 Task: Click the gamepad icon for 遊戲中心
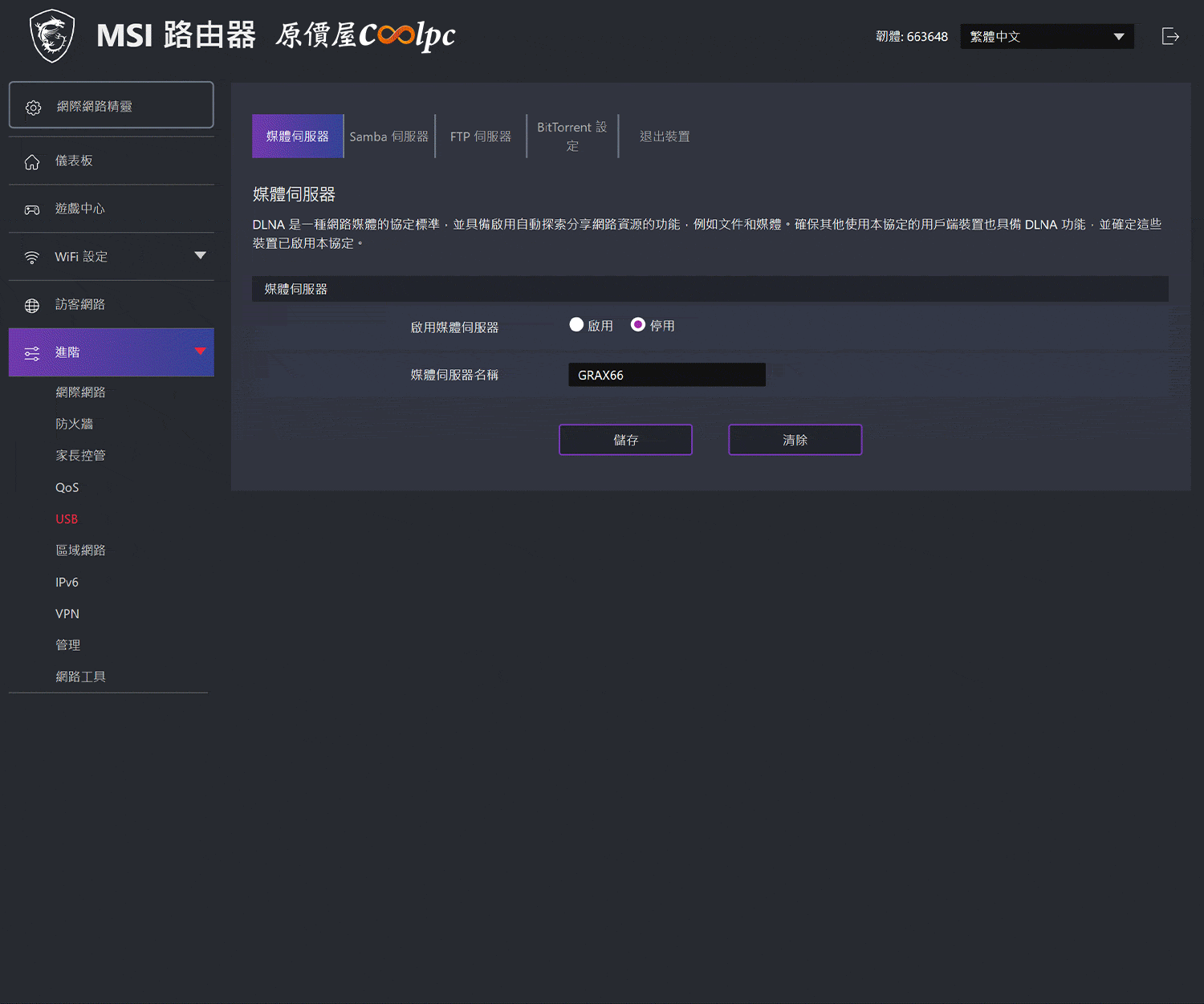(x=32, y=209)
